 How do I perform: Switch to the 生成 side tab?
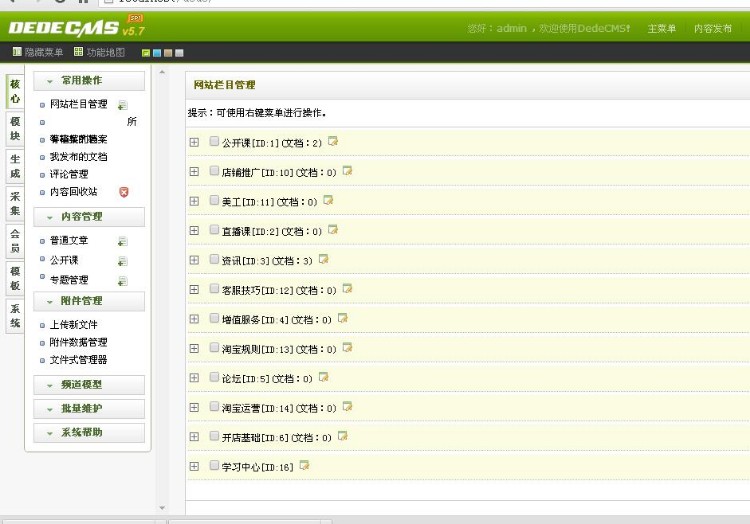tap(15, 166)
